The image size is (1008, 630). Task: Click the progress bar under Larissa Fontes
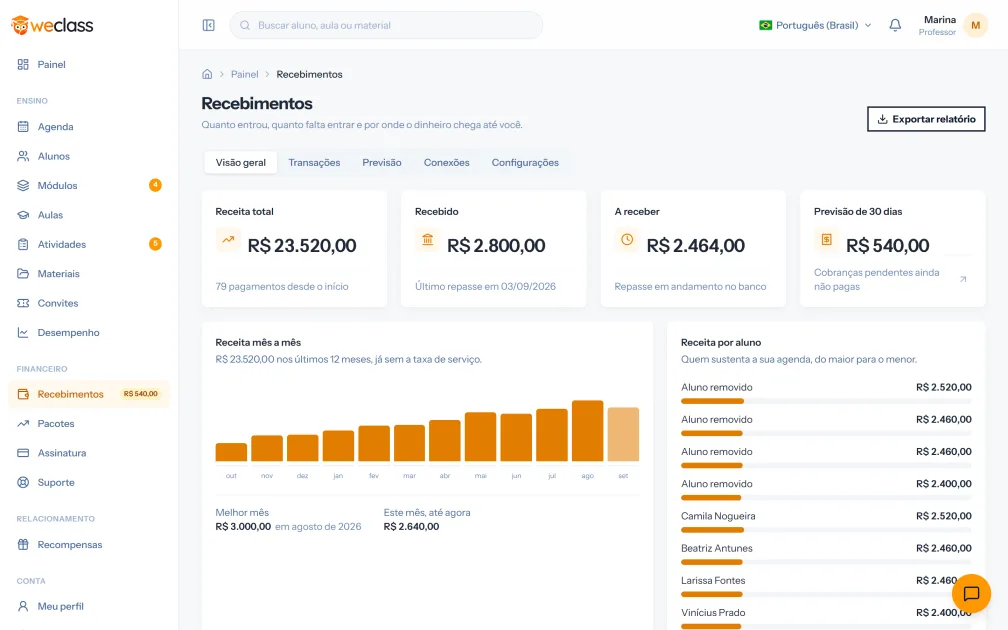pyautogui.click(x=826, y=595)
